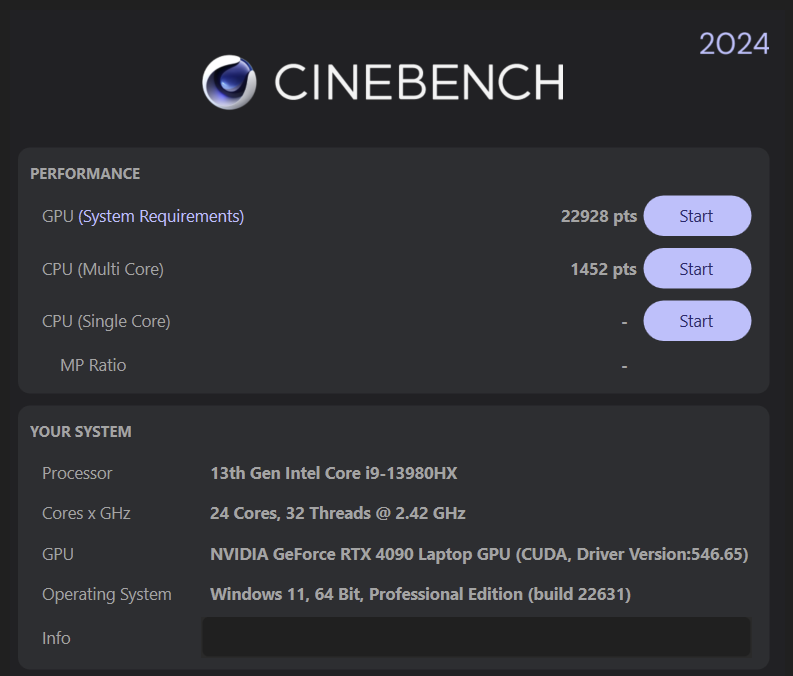Image resolution: width=793 pixels, height=676 pixels.
Task: Click into the Info text field
Action: [x=476, y=637]
